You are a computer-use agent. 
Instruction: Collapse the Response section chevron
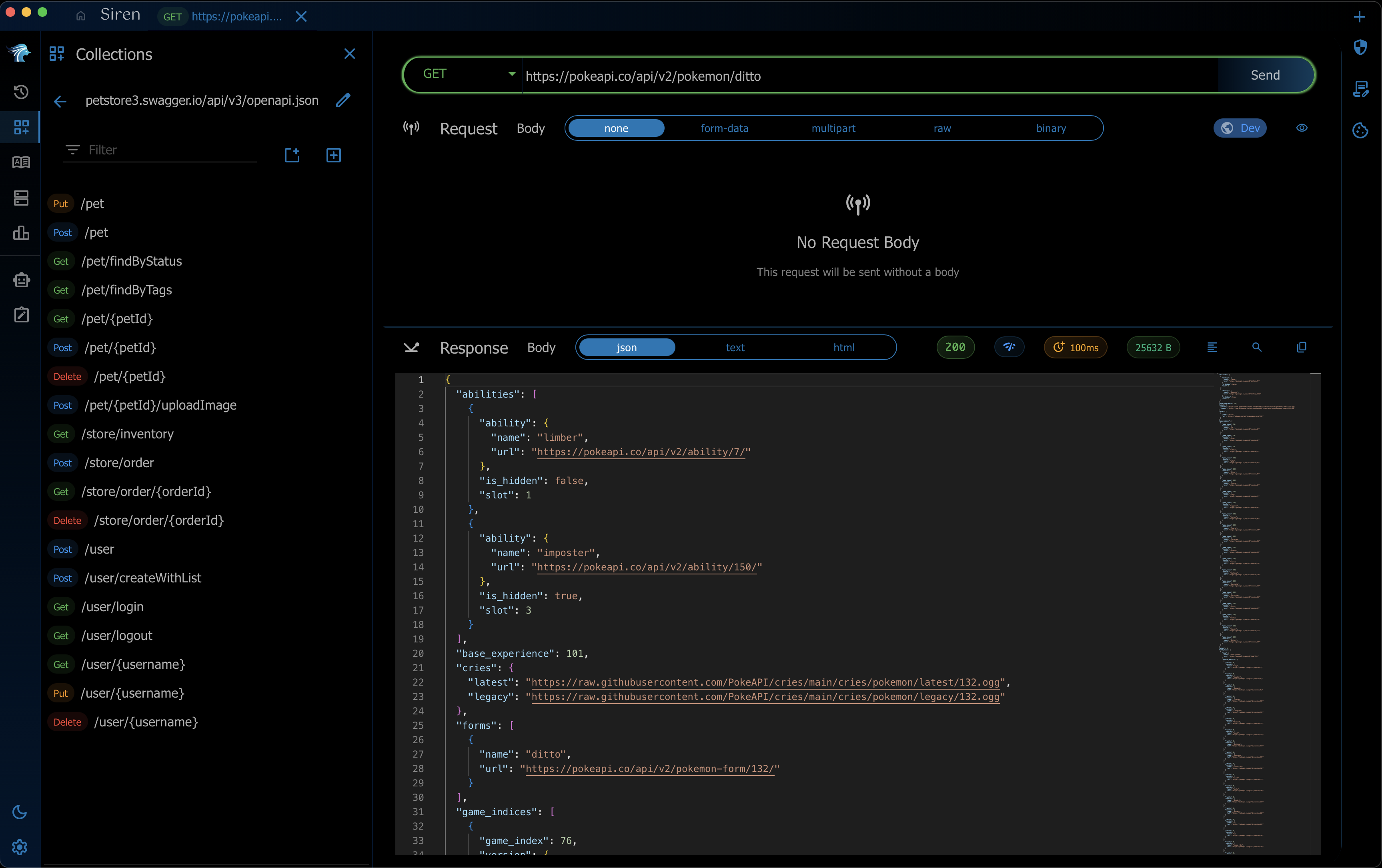(411, 347)
